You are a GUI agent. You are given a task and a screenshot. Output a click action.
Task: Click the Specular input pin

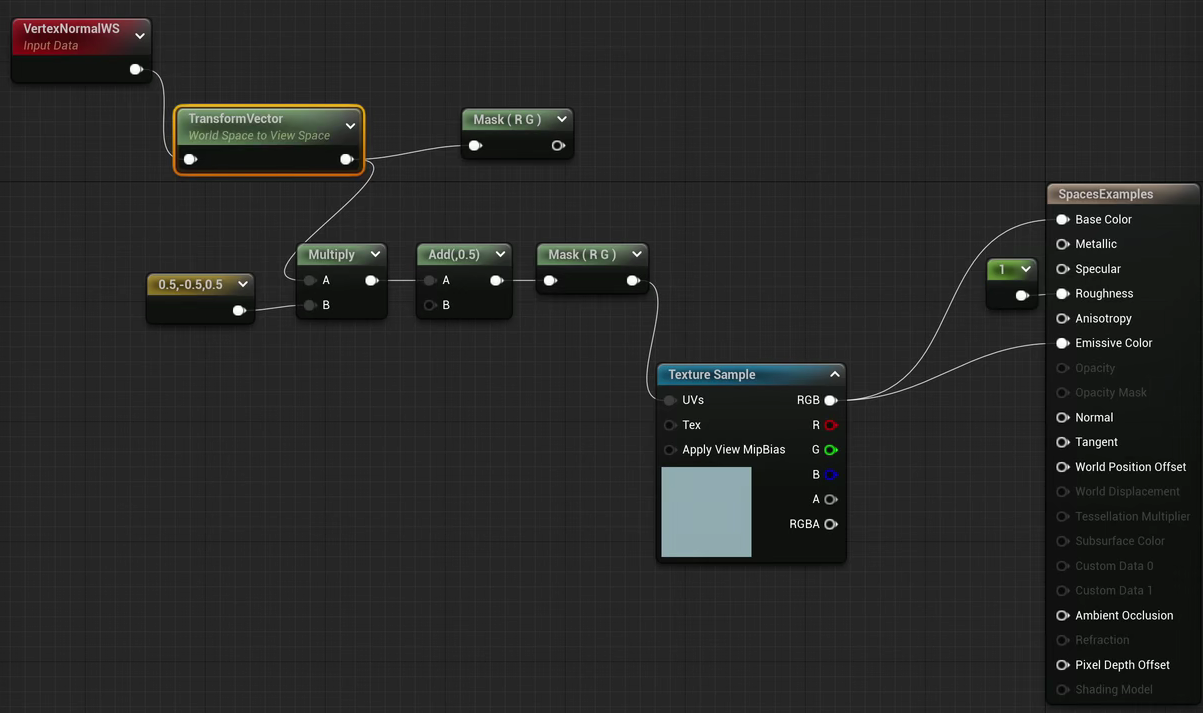coord(1063,269)
